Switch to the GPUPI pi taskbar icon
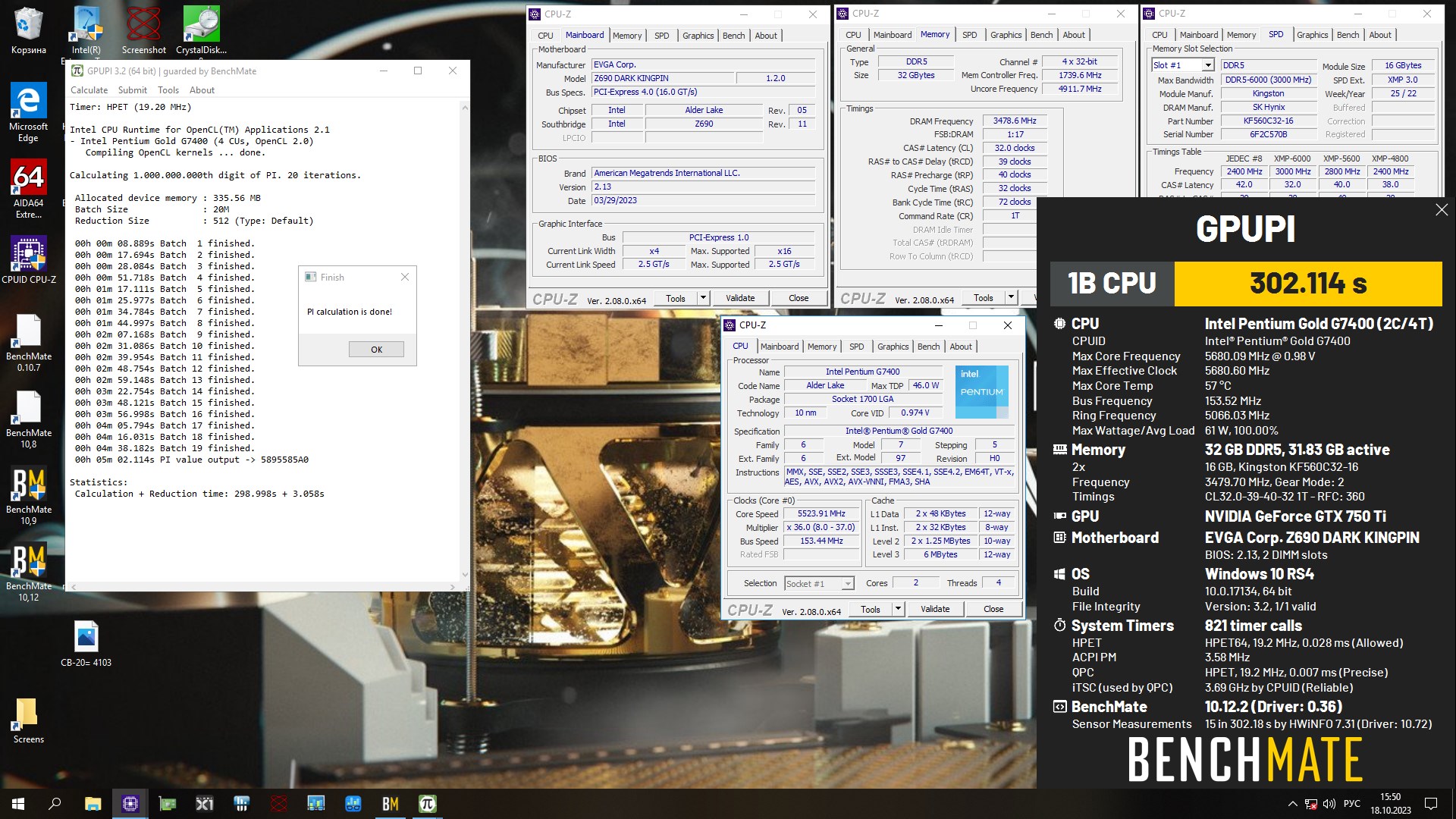 [428, 804]
